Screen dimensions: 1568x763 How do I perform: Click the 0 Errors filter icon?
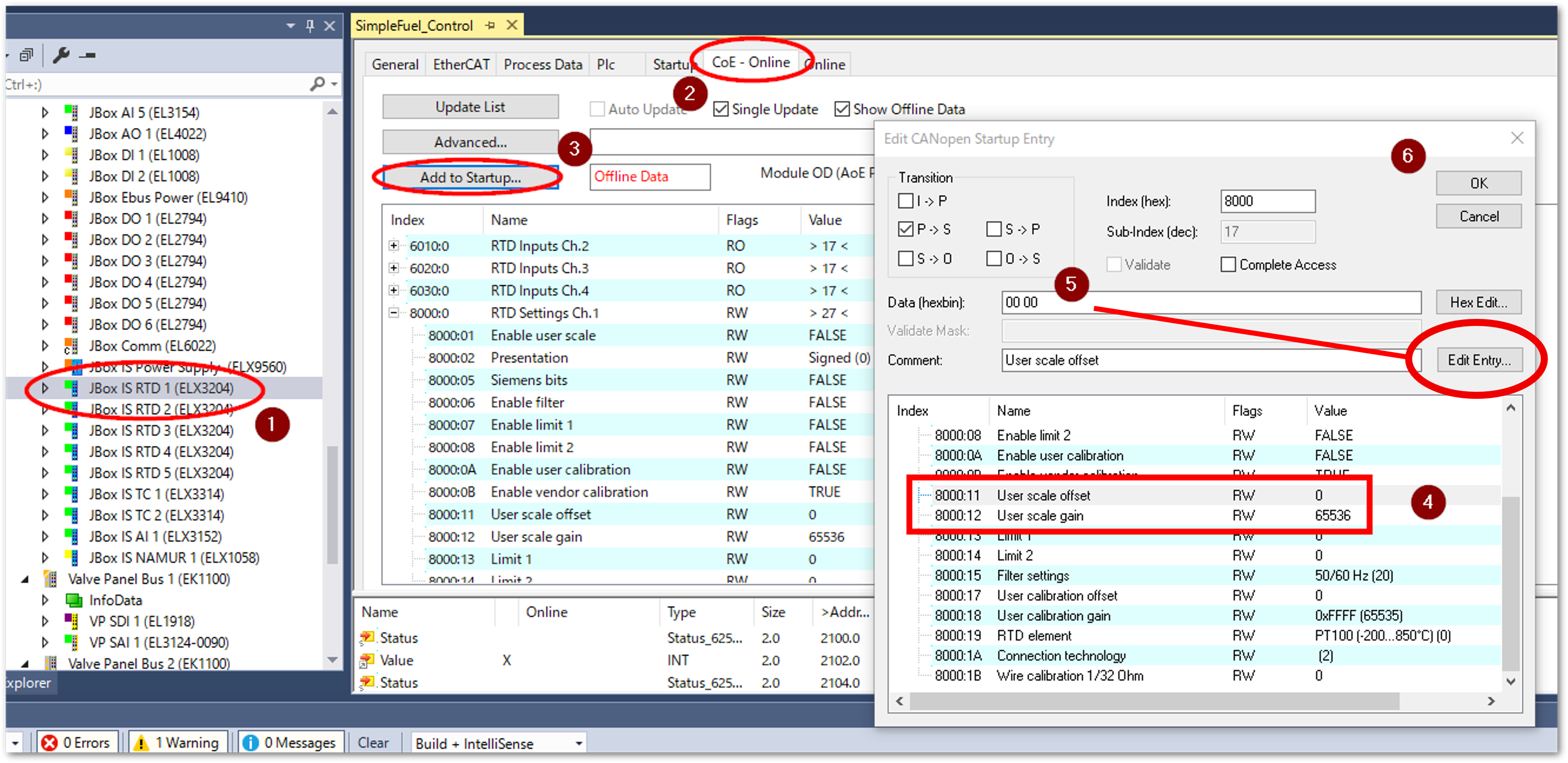[x=50, y=743]
